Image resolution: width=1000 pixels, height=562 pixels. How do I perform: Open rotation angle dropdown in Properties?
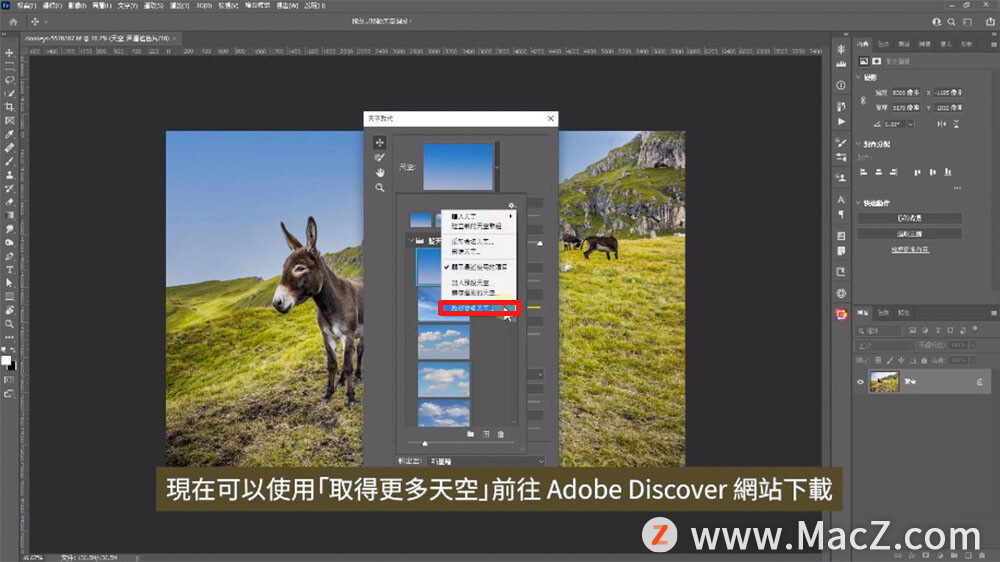pyautogui.click(x=911, y=124)
